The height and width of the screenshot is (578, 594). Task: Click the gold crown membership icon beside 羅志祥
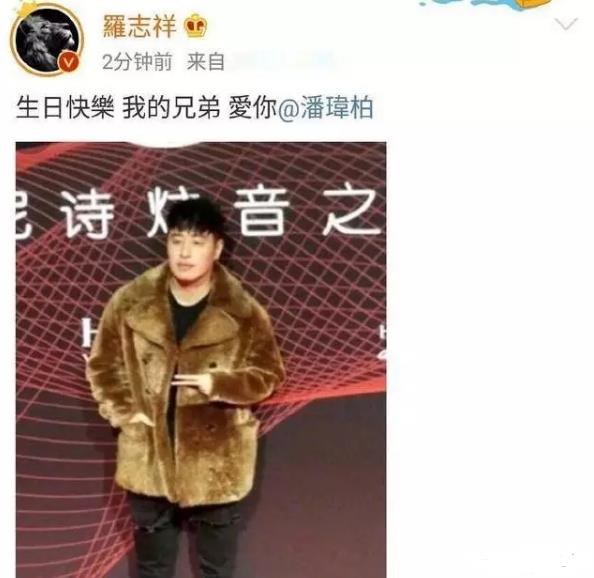[195, 25]
